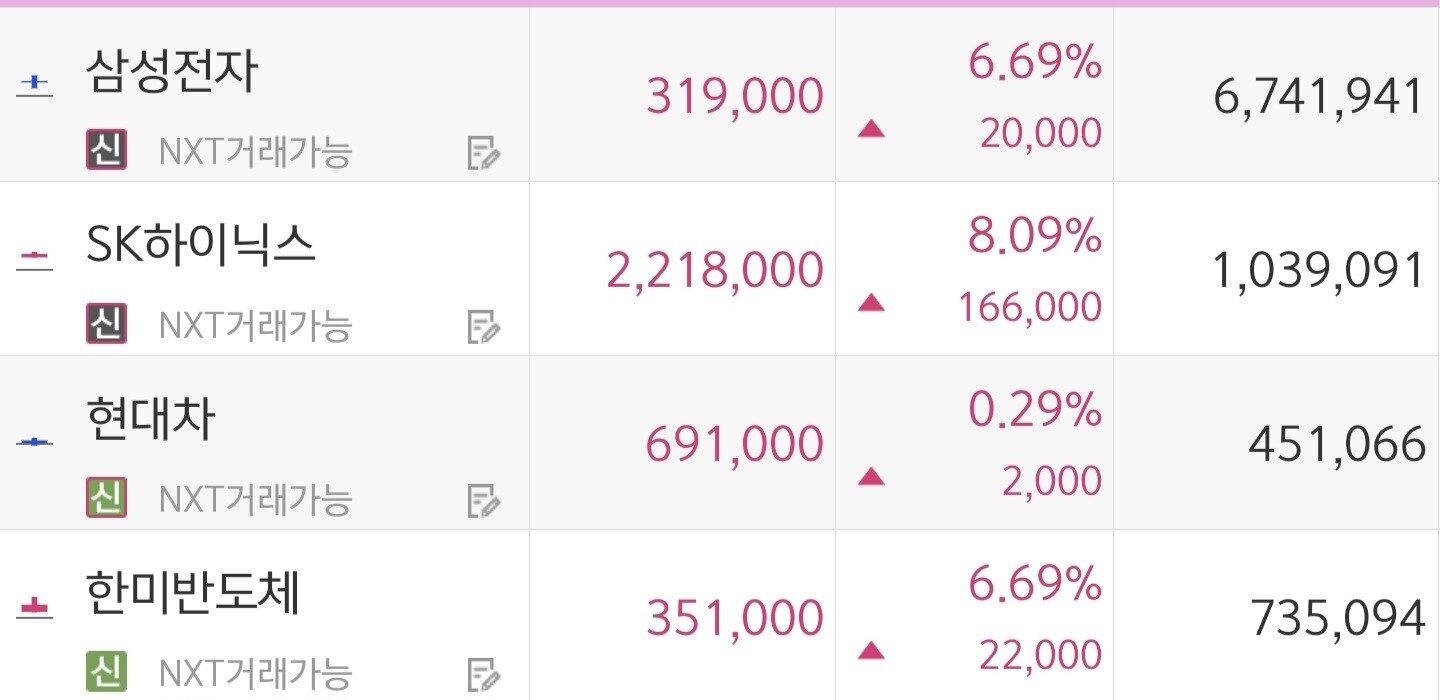Open the 삼성전자 stock name
Image resolution: width=1440 pixels, height=700 pixels.
click(x=173, y=72)
